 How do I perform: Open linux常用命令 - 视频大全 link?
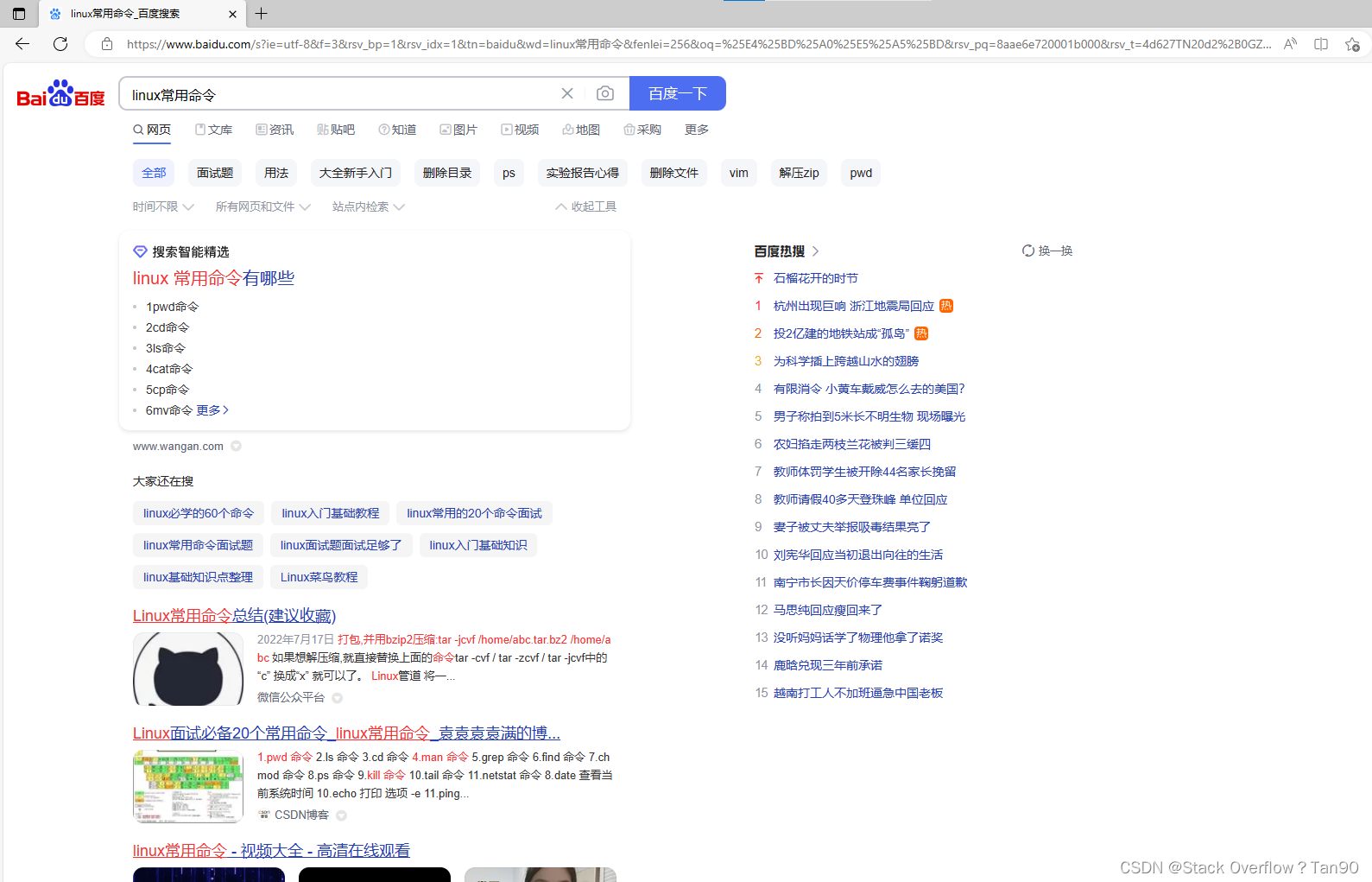point(271,850)
